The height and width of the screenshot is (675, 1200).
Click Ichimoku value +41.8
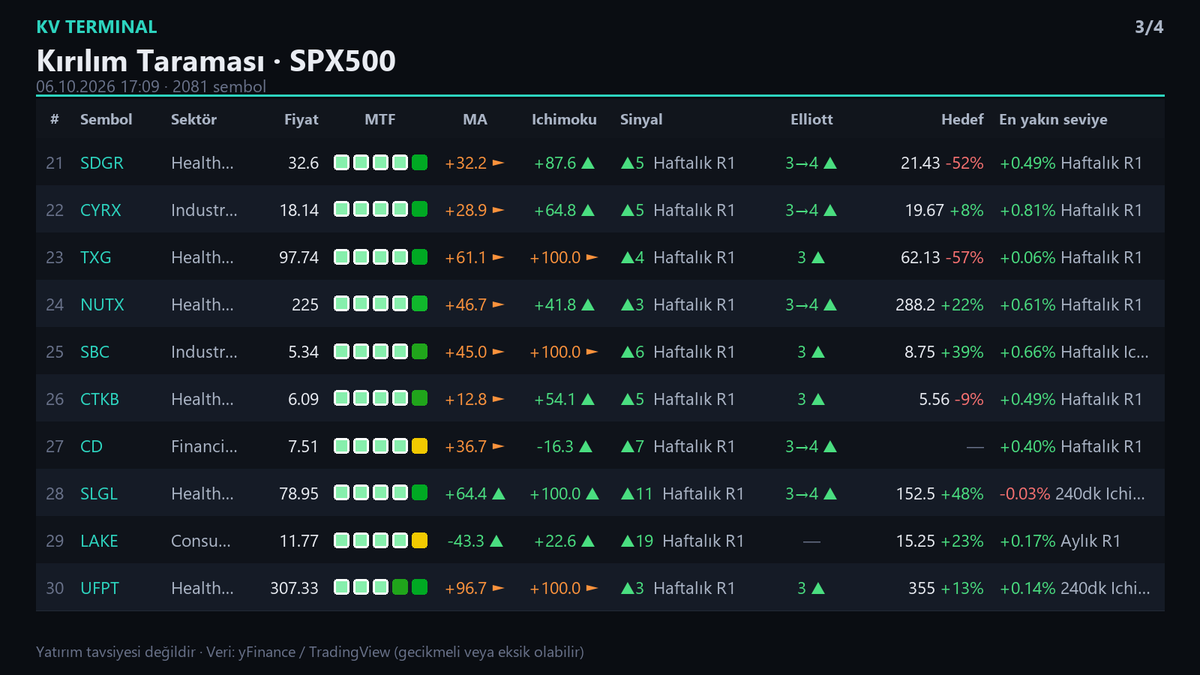point(555,305)
